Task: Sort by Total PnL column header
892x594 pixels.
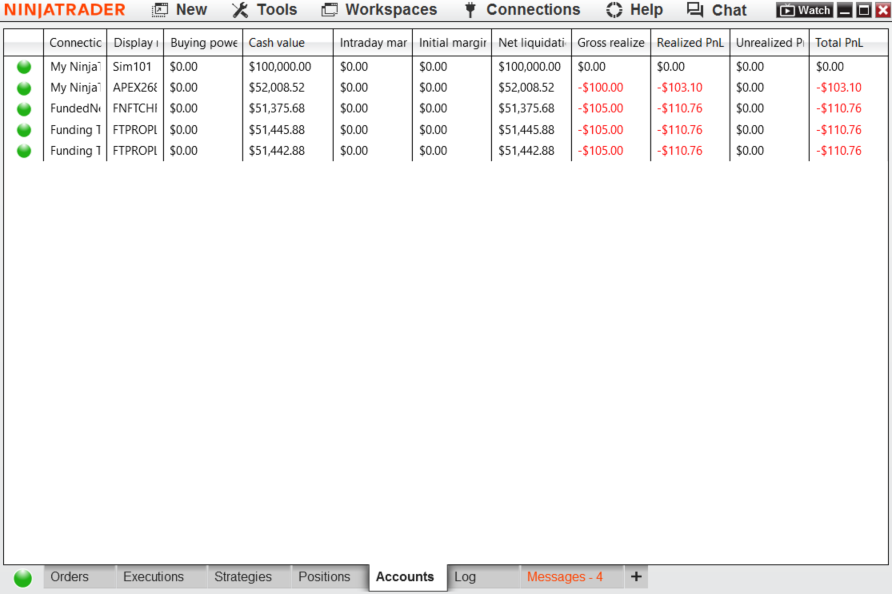Action: (x=848, y=43)
